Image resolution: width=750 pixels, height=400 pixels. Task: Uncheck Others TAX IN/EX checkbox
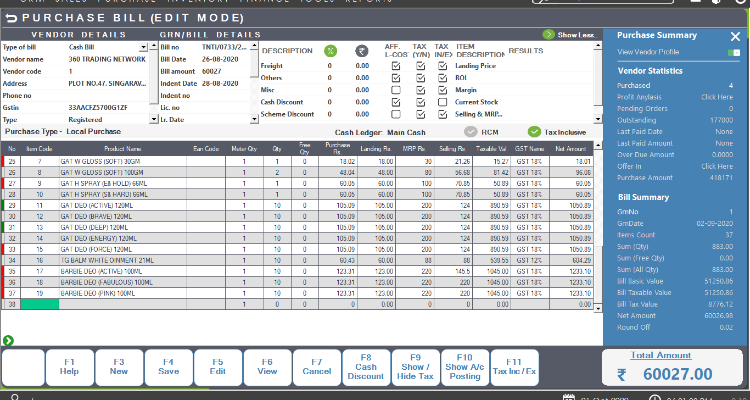[443, 78]
